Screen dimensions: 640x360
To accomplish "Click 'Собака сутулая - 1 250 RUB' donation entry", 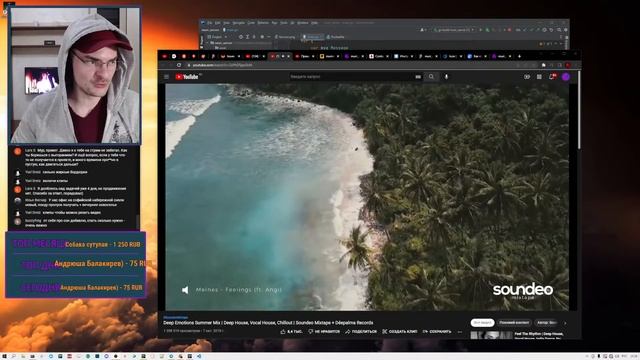I will point(102,244).
